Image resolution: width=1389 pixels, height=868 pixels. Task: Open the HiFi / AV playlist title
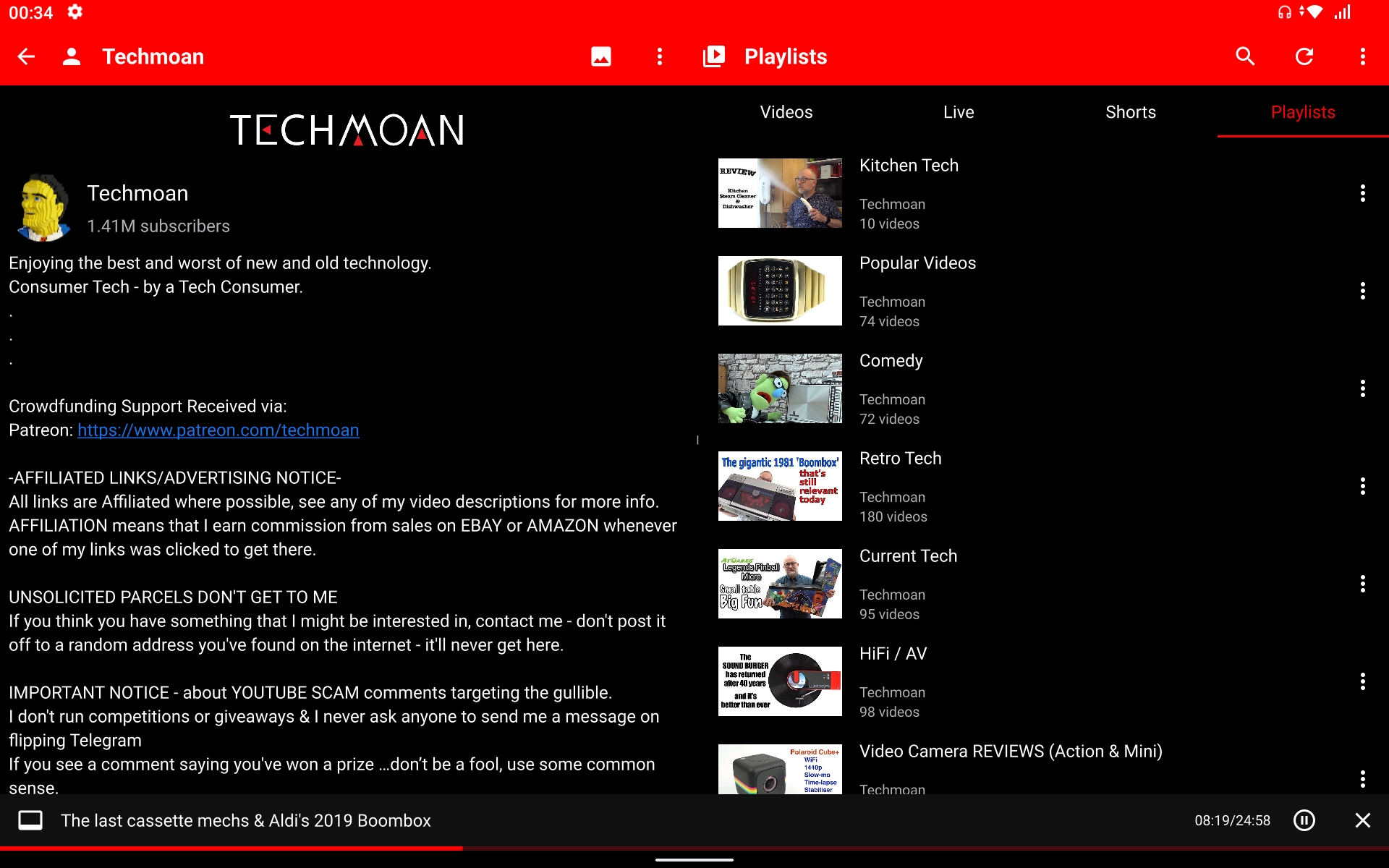pos(893,654)
